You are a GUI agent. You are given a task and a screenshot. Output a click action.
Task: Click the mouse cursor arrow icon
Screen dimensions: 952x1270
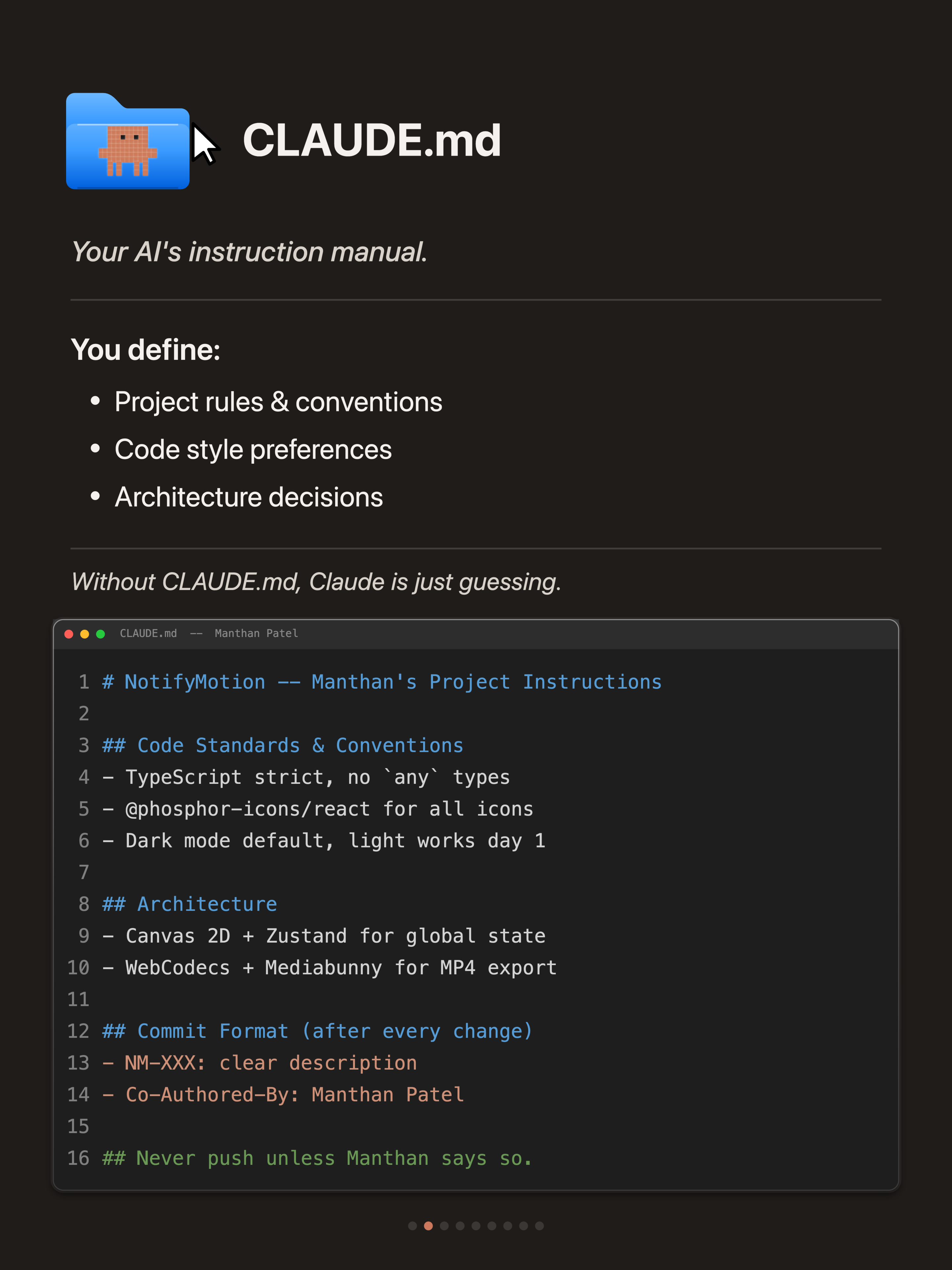(x=205, y=144)
